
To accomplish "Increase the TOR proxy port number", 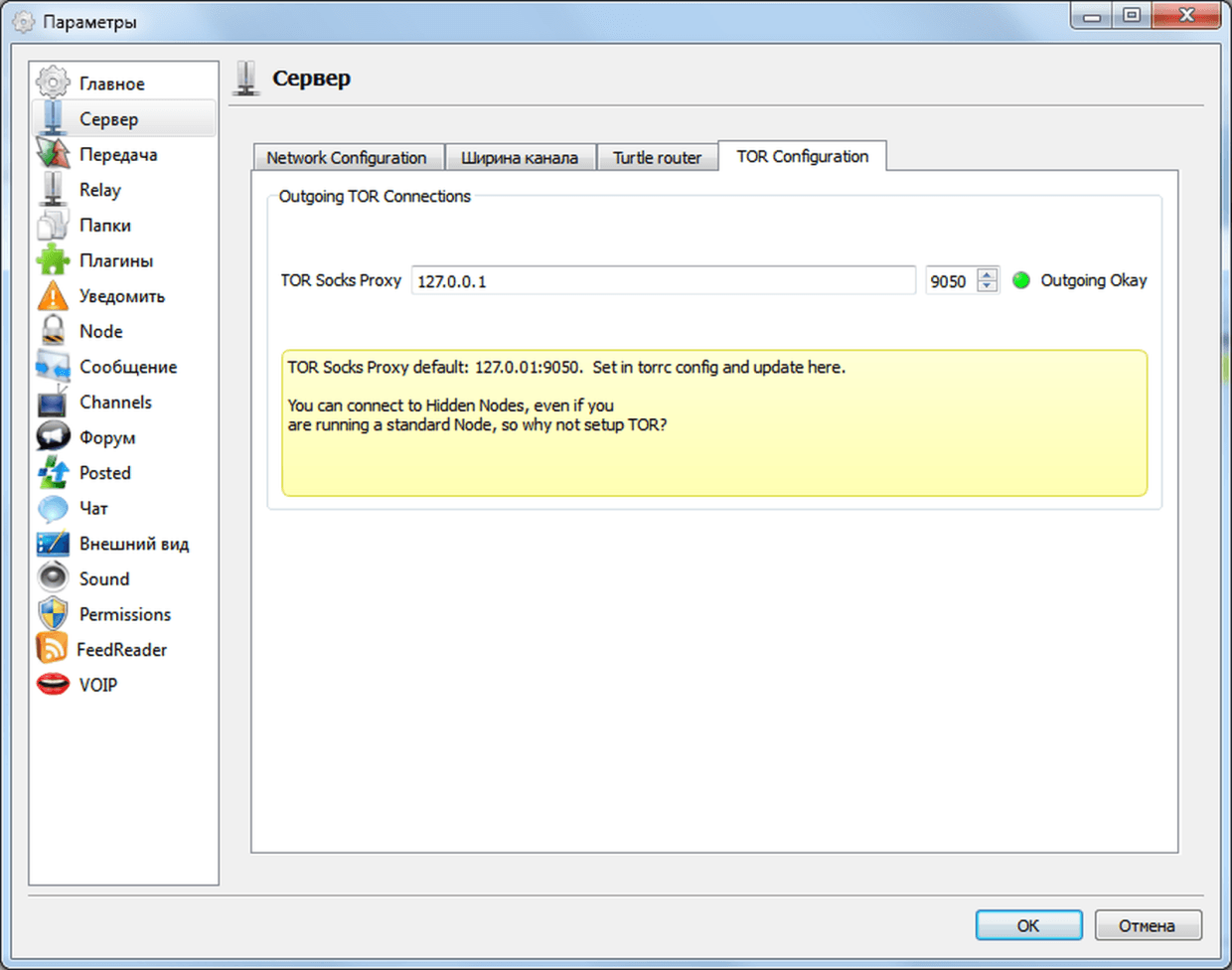I will point(987,274).
